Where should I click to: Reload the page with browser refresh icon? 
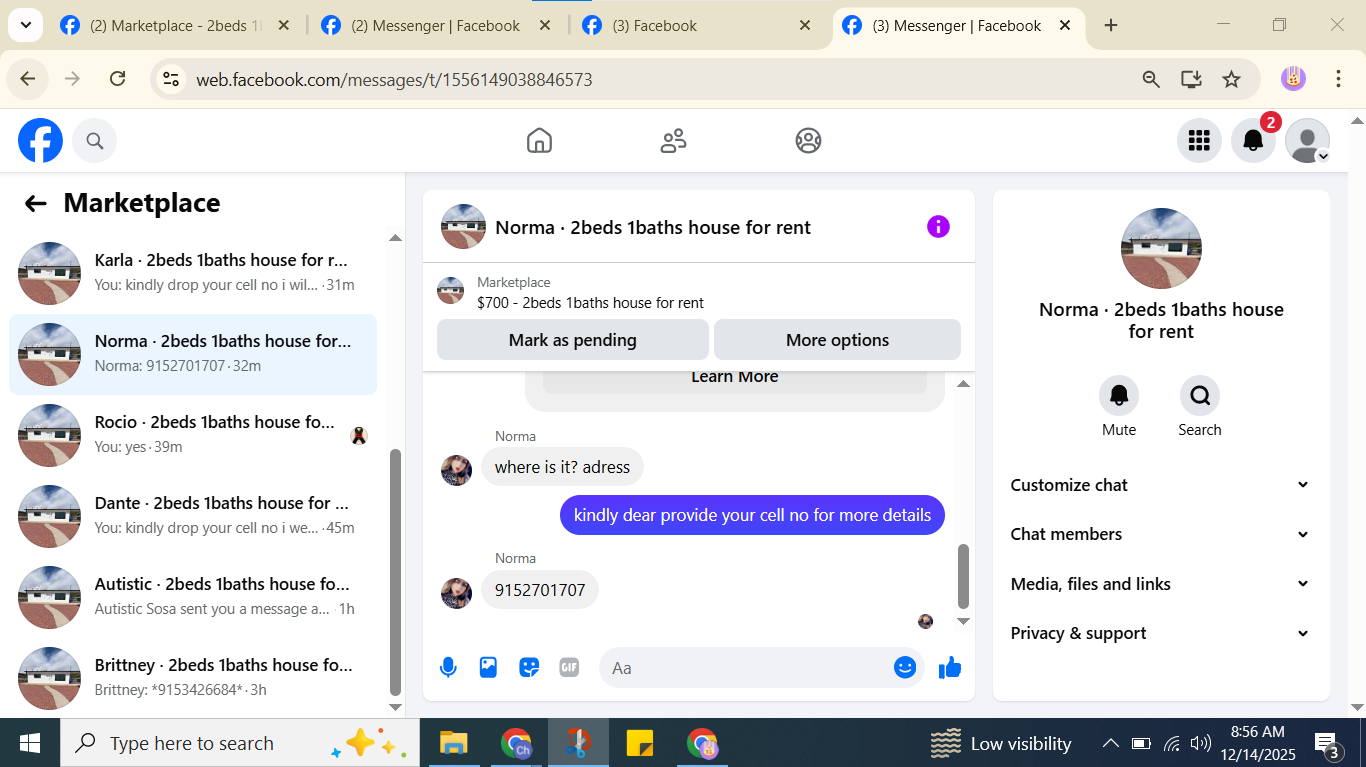[117, 79]
